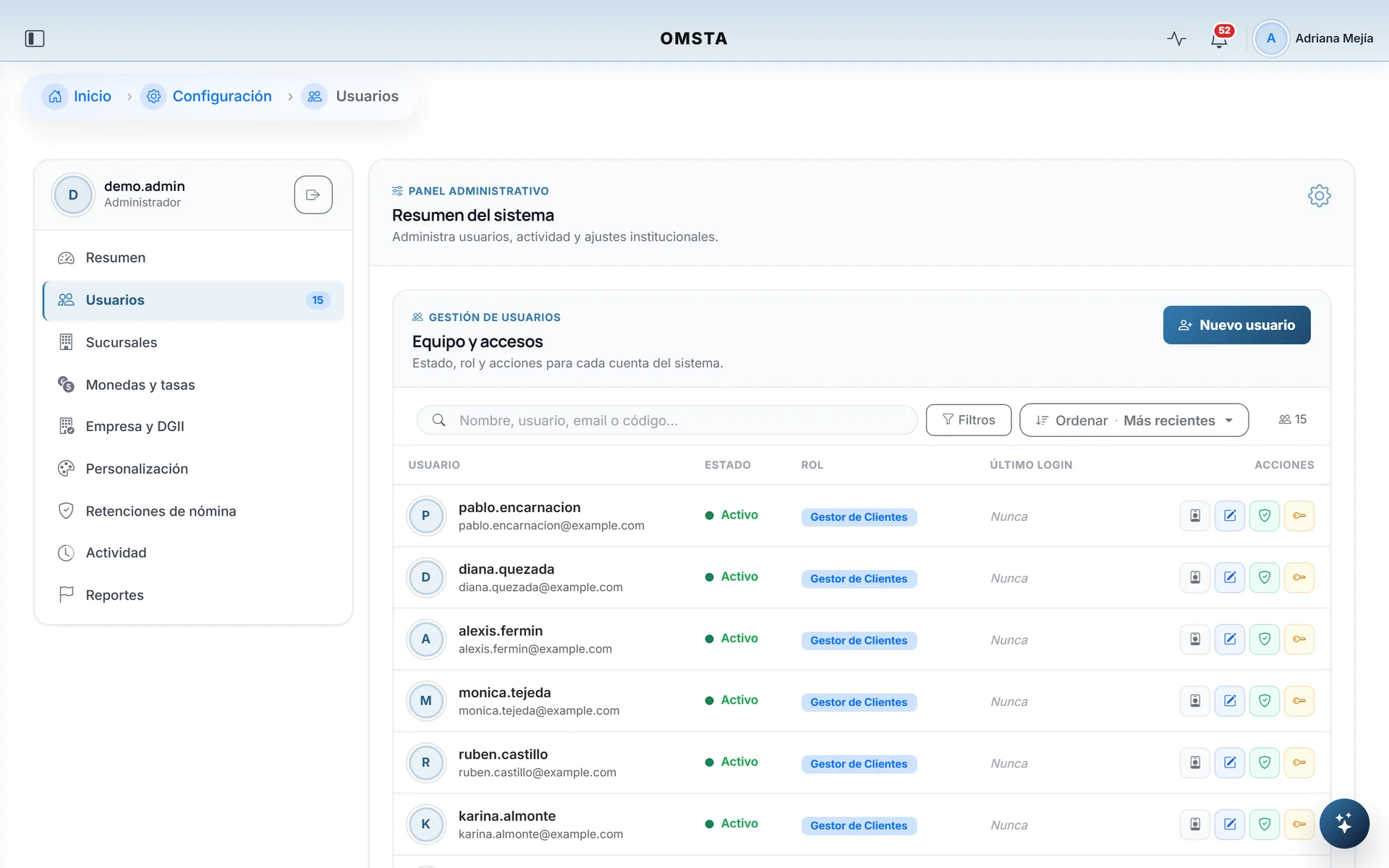Open permissions shield for alexis.fermin
The width and height of the screenshot is (1389, 868).
(x=1264, y=639)
